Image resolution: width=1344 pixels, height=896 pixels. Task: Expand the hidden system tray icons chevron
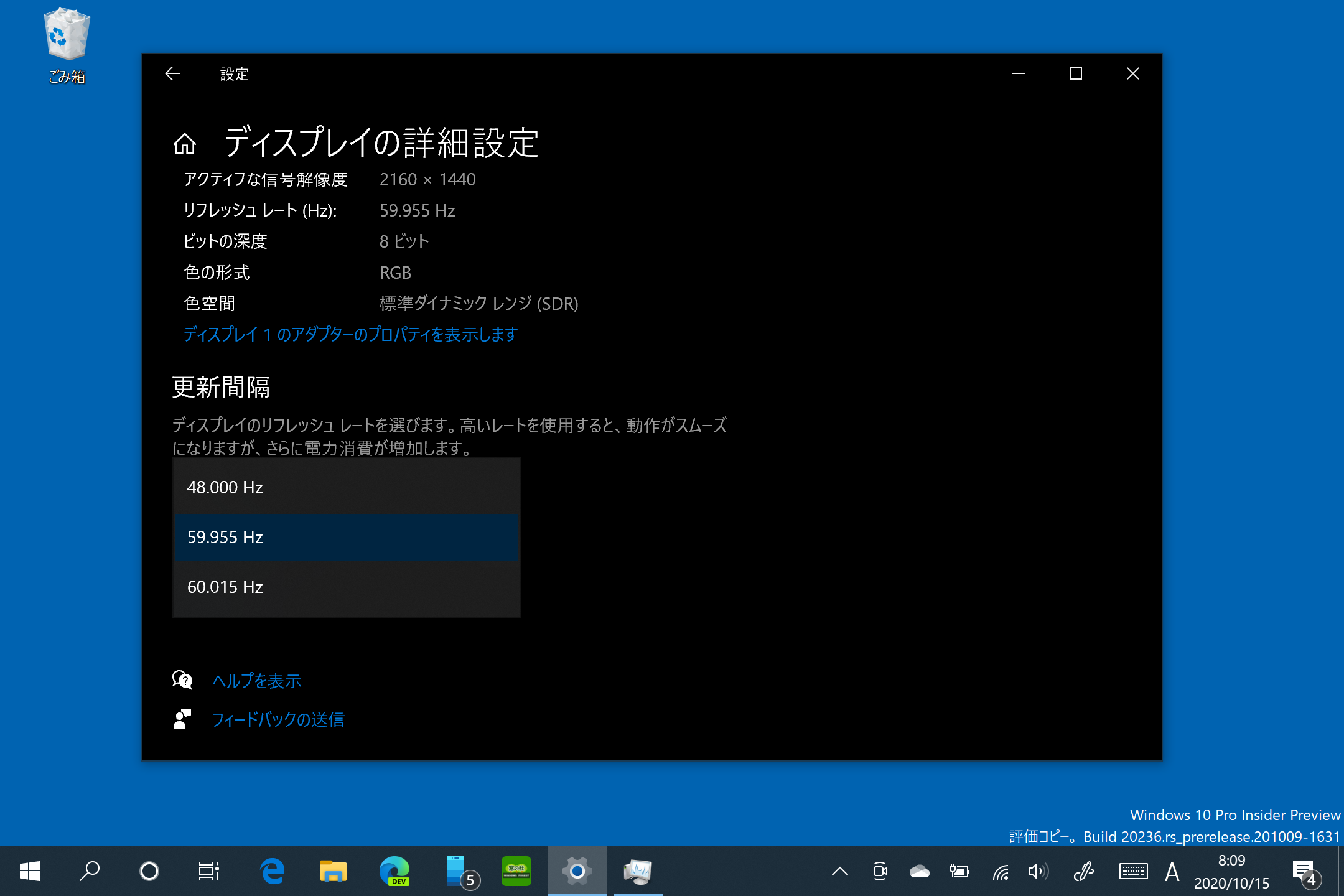pyautogui.click(x=841, y=871)
